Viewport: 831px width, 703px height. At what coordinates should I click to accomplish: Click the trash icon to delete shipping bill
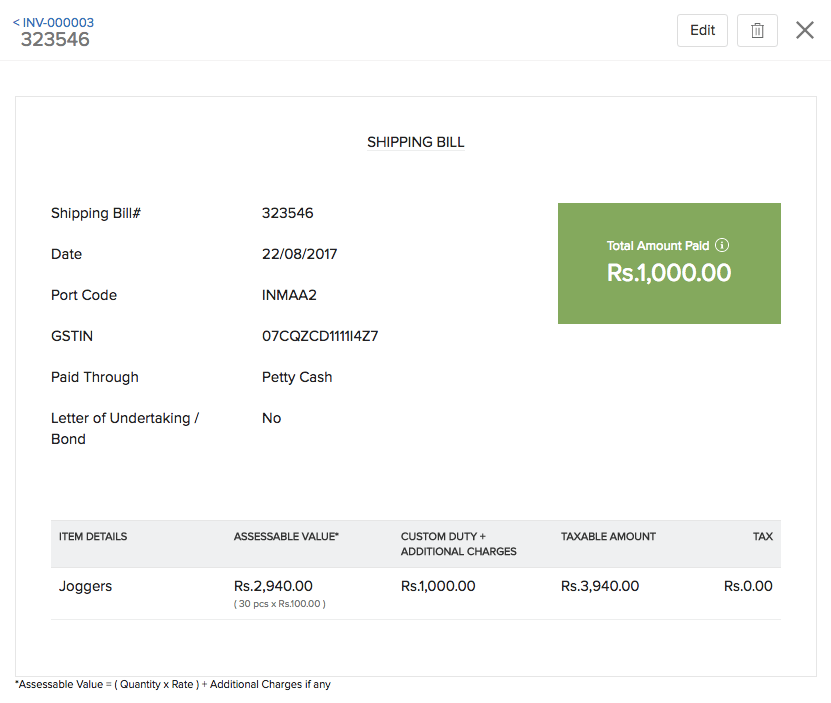coord(757,30)
